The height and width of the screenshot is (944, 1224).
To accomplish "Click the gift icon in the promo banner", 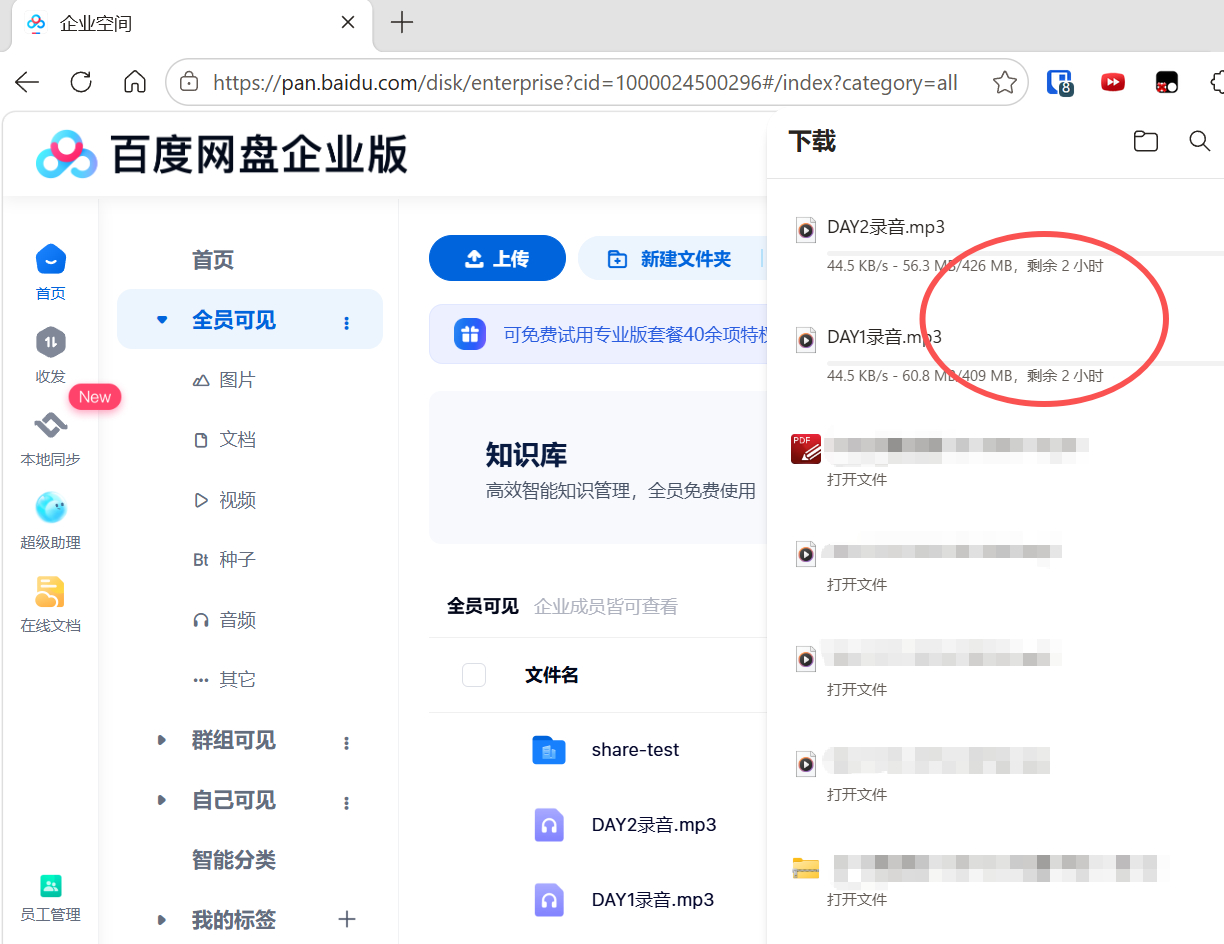I will [470, 334].
